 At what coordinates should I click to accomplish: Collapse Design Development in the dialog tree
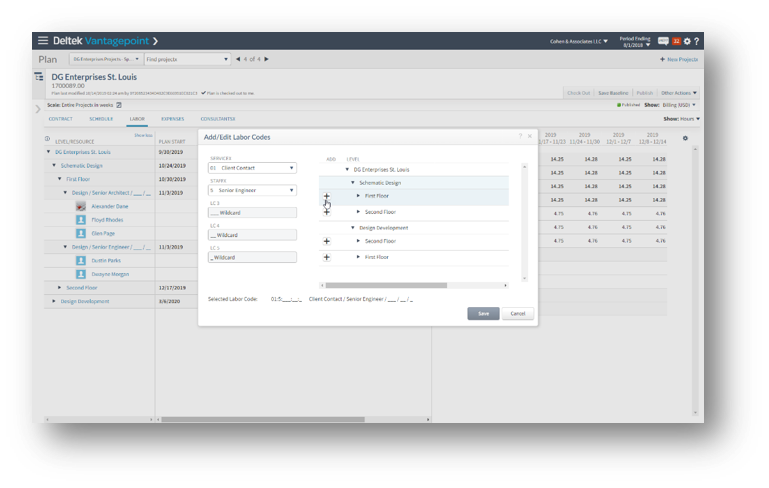(353, 228)
